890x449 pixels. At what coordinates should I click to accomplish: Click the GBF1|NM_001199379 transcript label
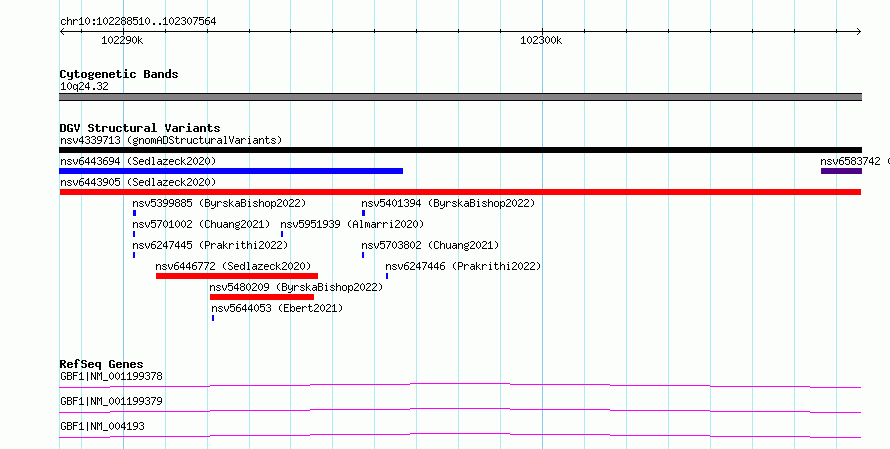111,401
